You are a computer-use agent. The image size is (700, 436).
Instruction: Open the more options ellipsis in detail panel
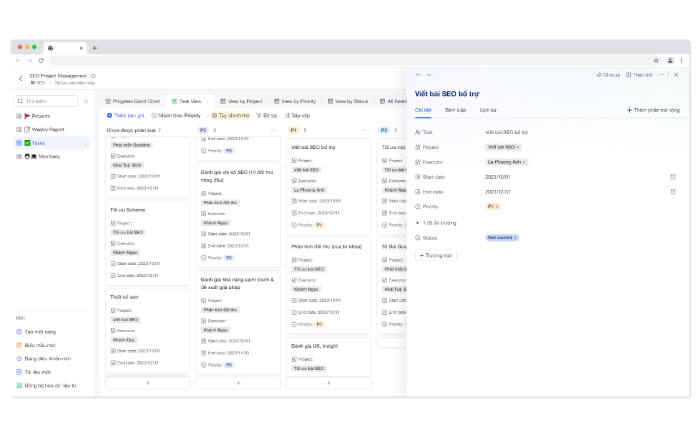pos(663,74)
